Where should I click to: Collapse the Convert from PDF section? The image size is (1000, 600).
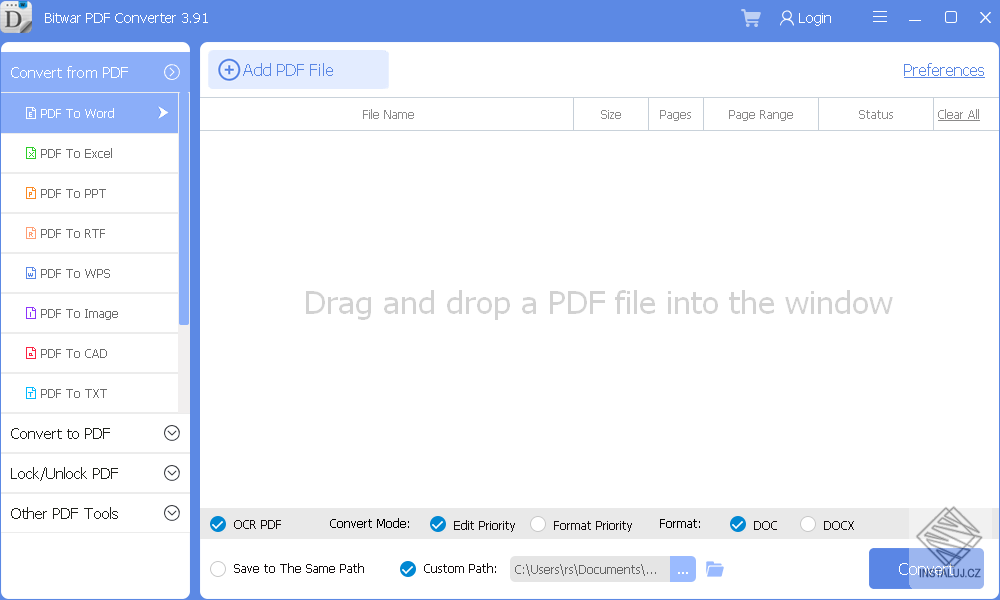(172, 72)
